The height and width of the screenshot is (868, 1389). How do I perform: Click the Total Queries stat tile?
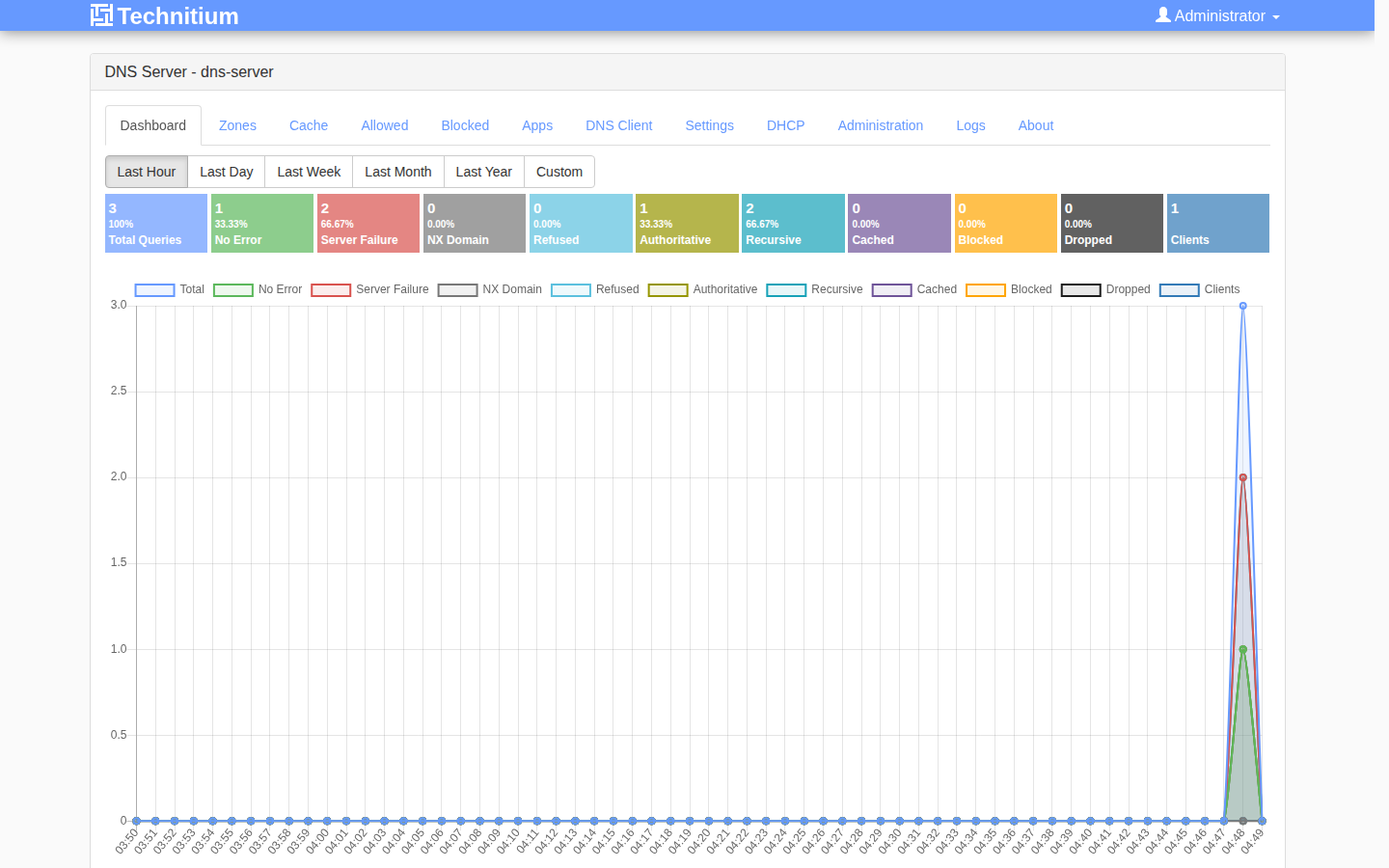[156, 224]
